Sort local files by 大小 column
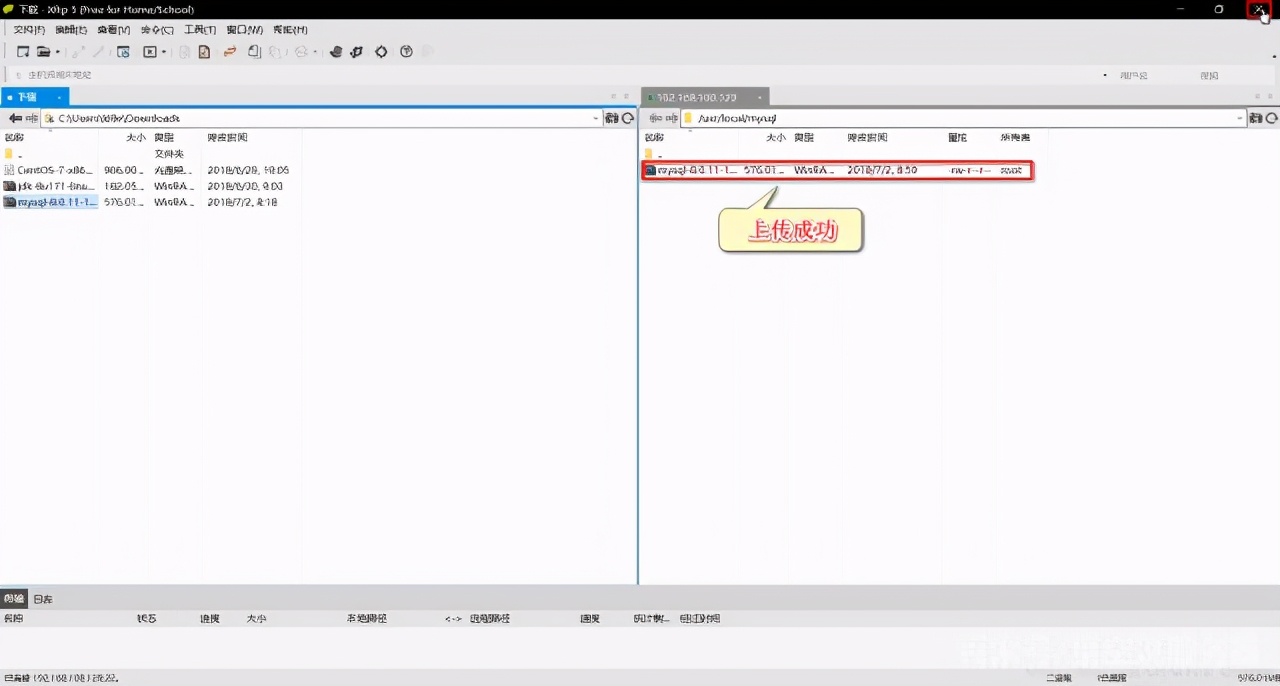The image size is (1280, 686). tap(136, 137)
